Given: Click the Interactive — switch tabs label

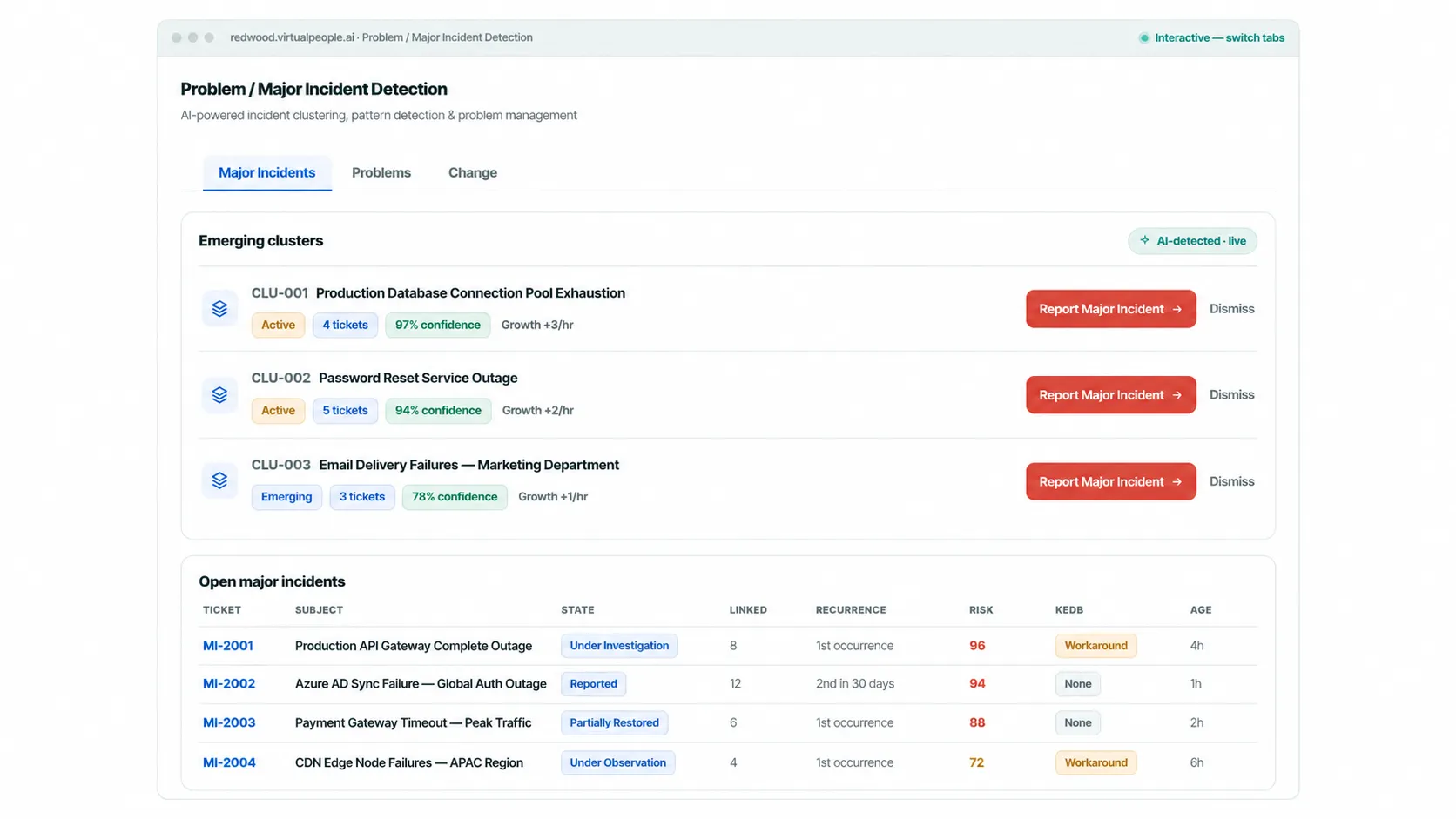Looking at the screenshot, I should [x=1219, y=38].
